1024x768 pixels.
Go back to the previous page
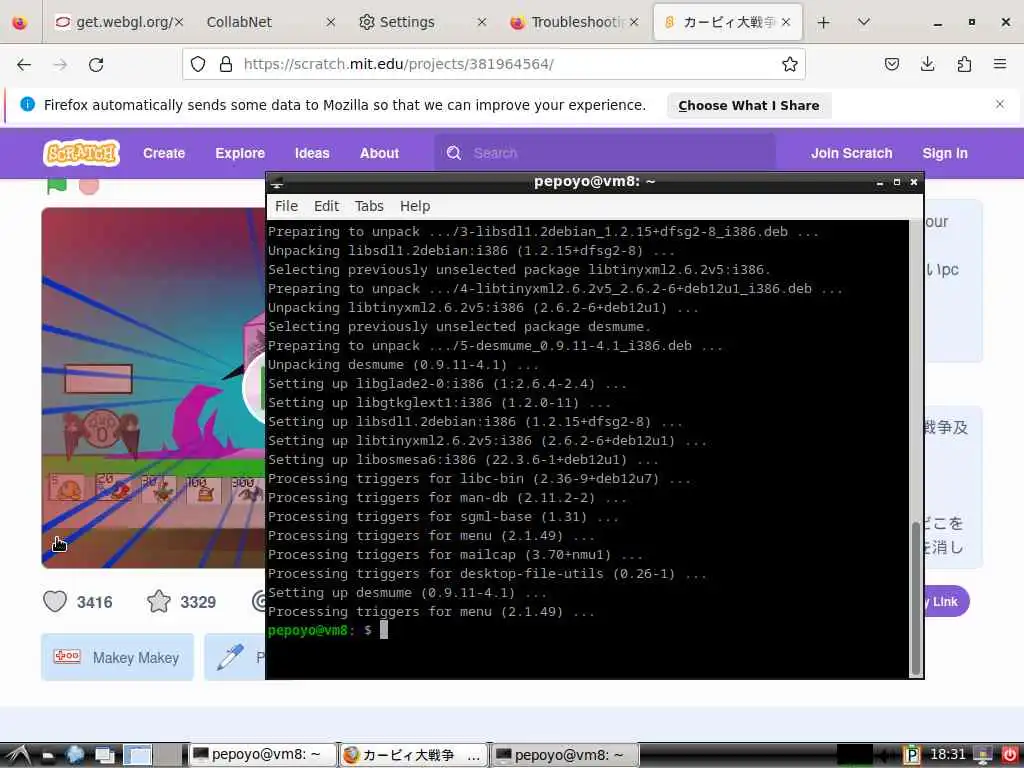coord(24,64)
